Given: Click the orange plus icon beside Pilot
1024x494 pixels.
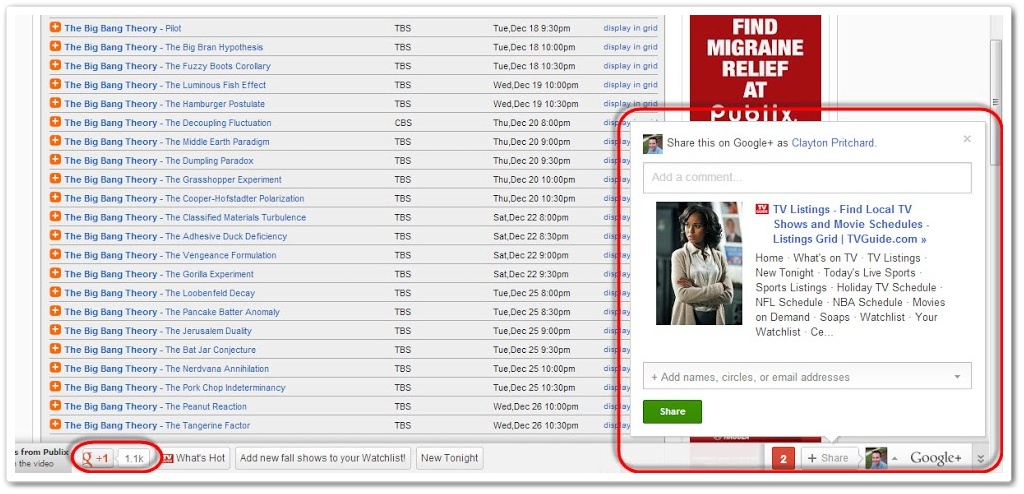Looking at the screenshot, I should [x=56, y=27].
